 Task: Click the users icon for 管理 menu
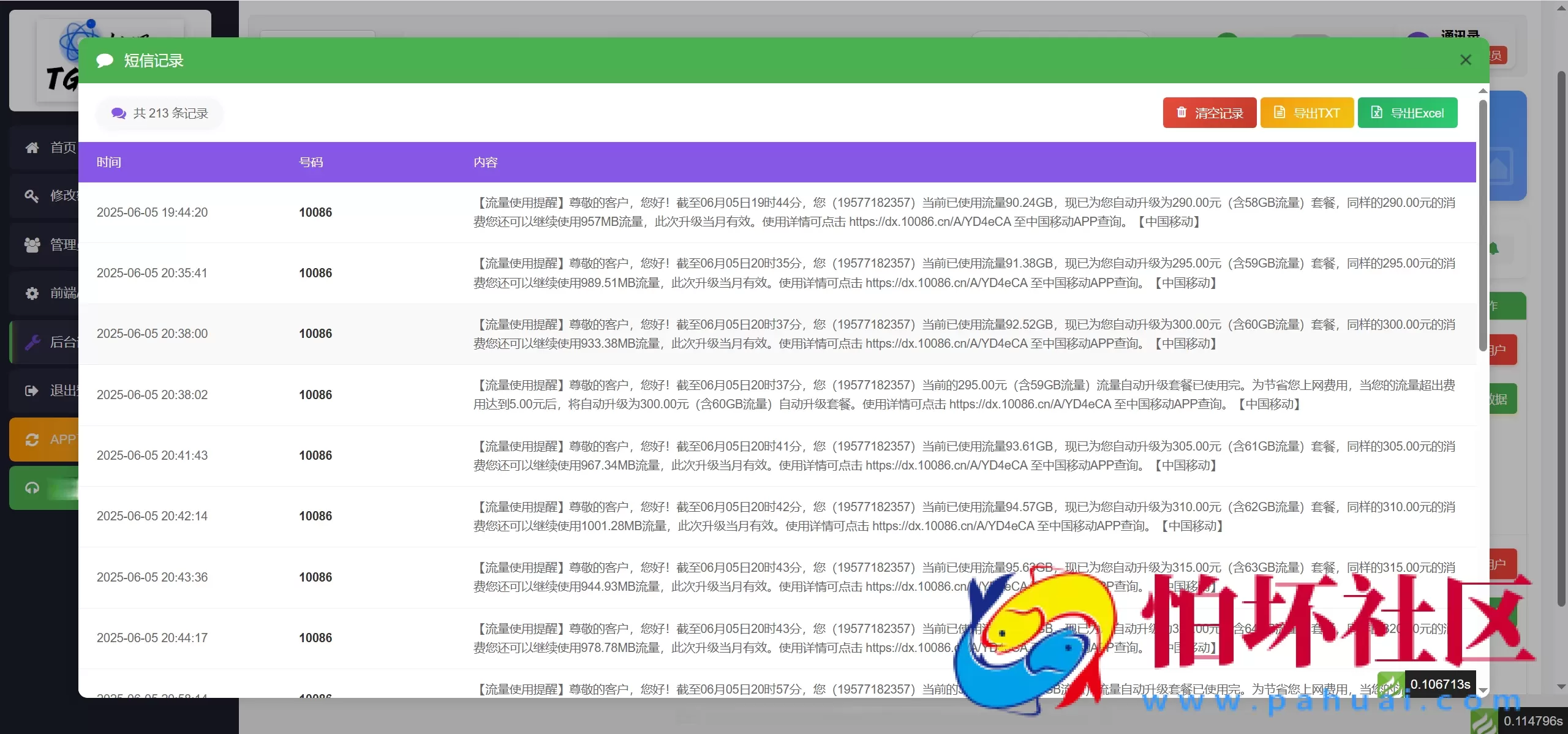(32, 245)
